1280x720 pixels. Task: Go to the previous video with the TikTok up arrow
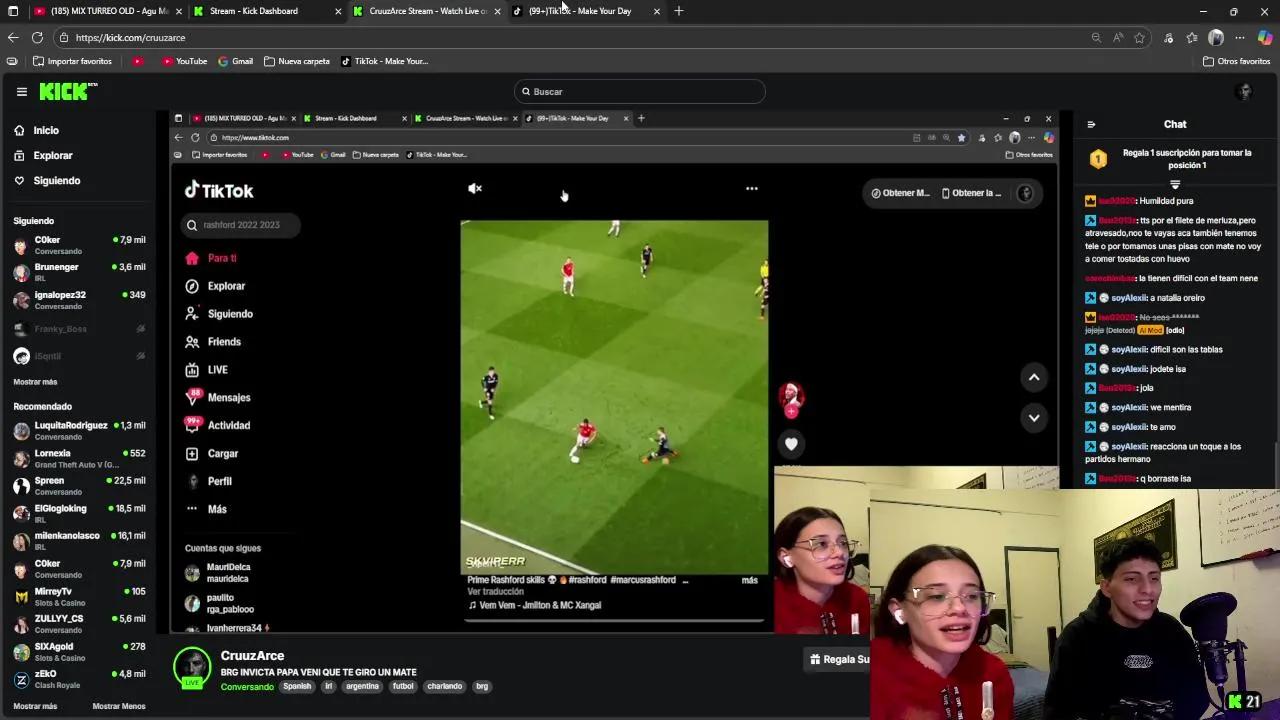click(x=1034, y=377)
